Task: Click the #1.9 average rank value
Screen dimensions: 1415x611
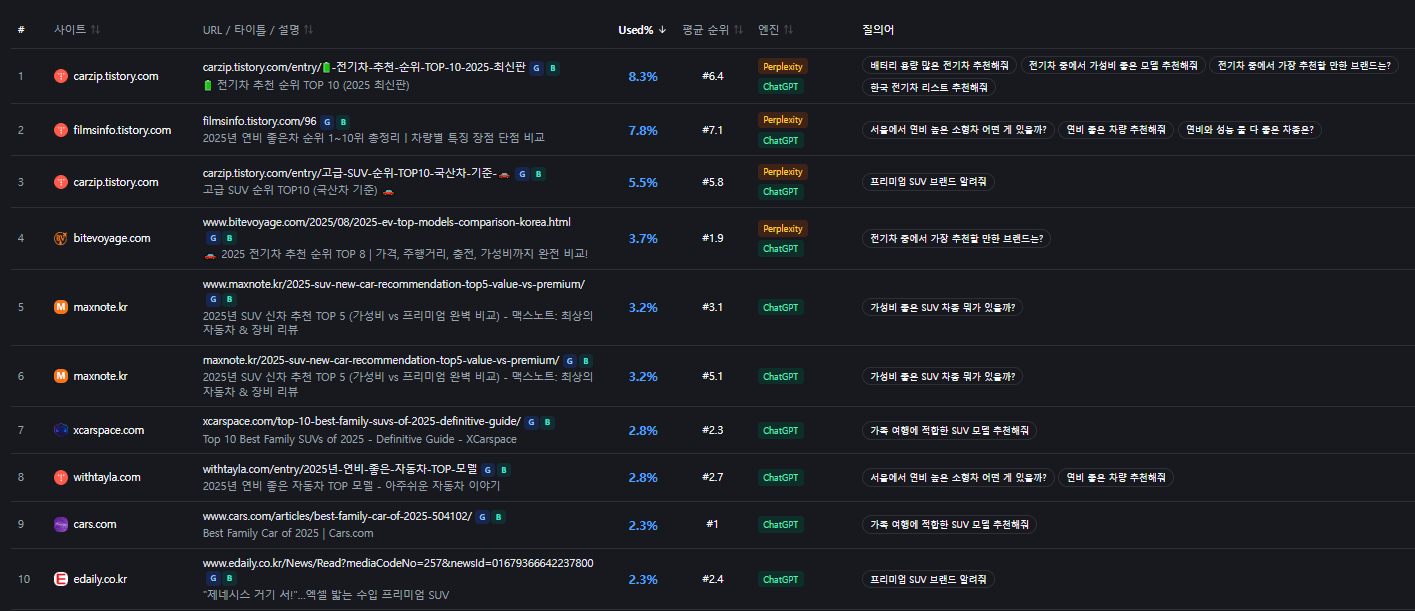Action: tap(712, 238)
